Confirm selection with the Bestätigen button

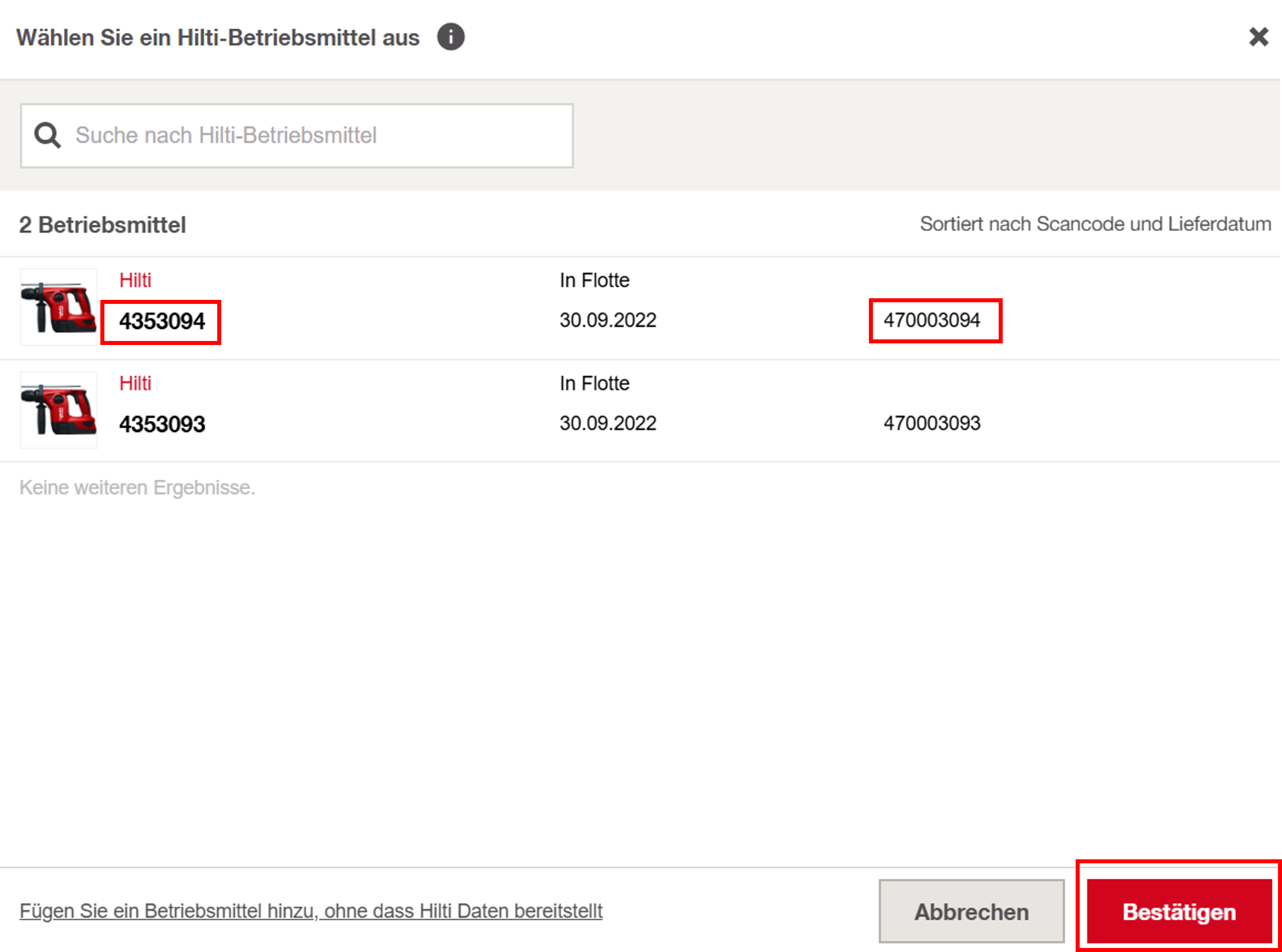[x=1180, y=912]
